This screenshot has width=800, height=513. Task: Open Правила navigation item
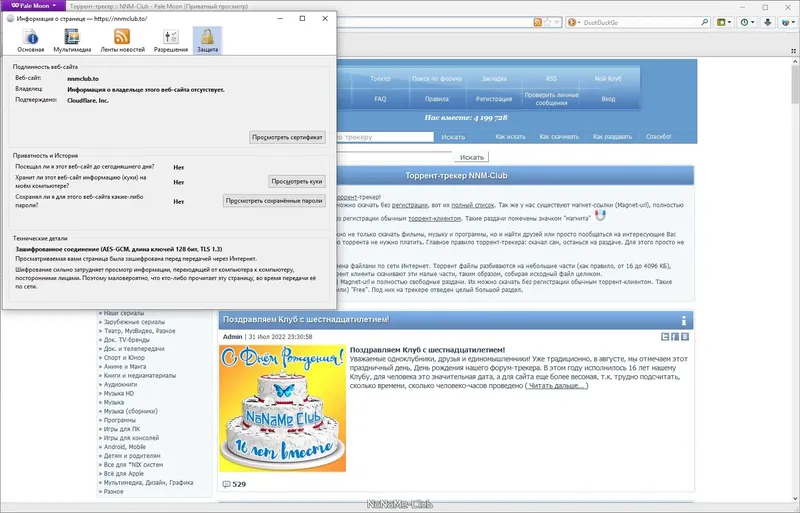coord(437,99)
